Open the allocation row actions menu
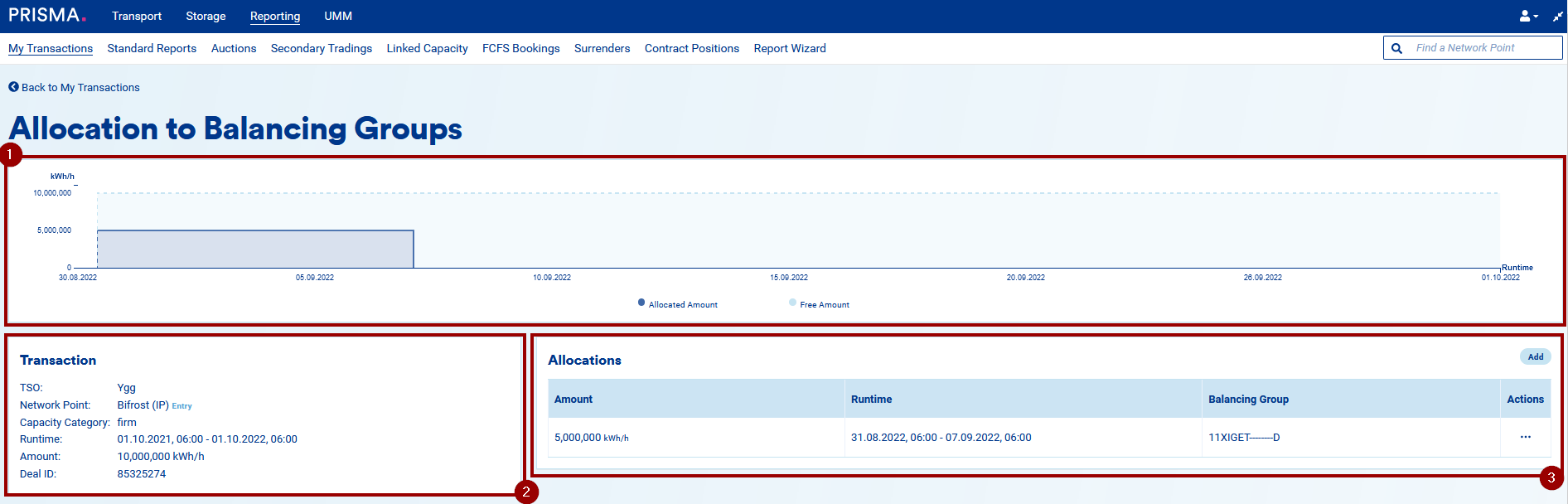Viewport: 1568px width, 504px height. [x=1525, y=437]
